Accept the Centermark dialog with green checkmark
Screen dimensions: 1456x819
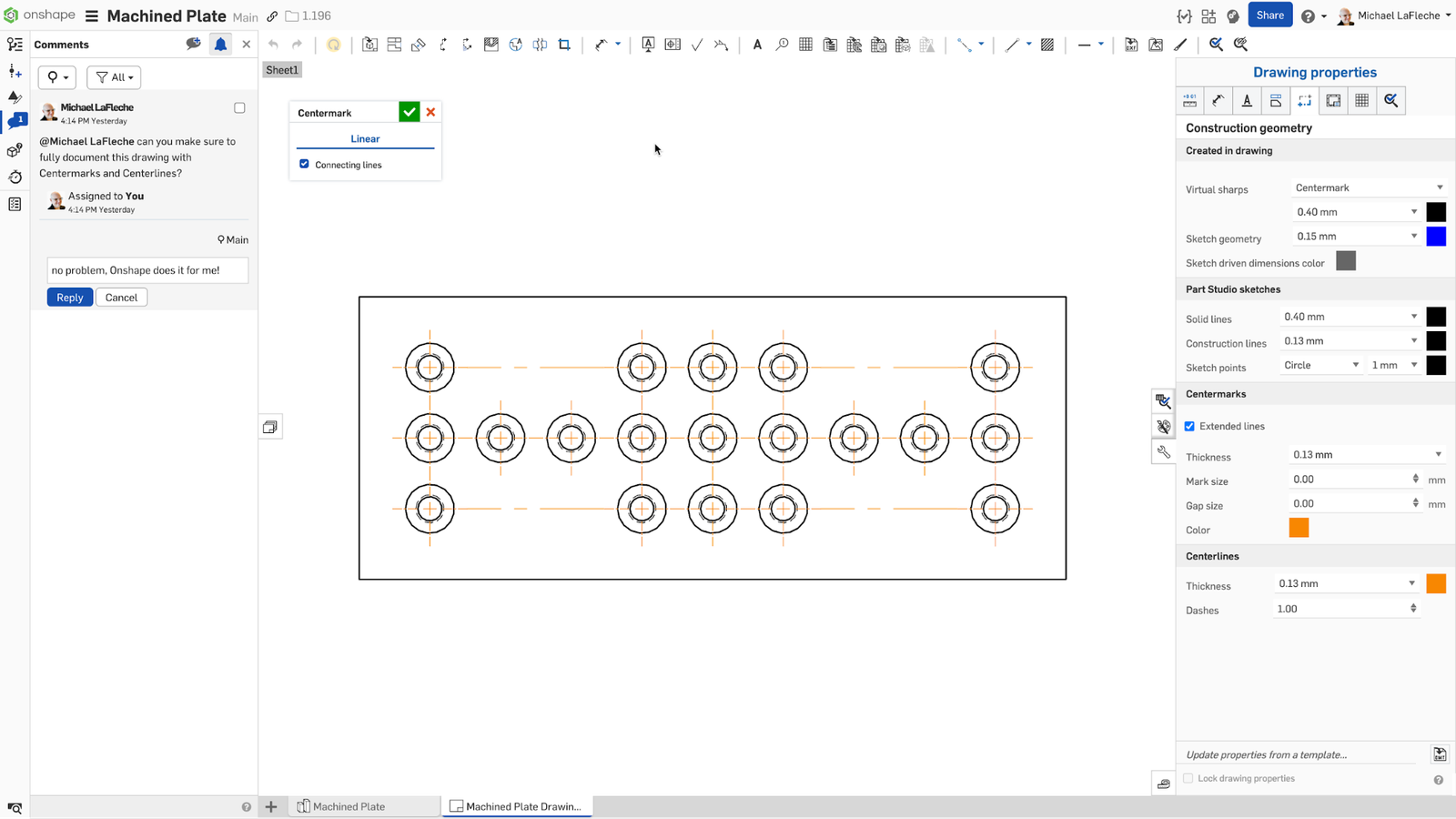pos(409,112)
